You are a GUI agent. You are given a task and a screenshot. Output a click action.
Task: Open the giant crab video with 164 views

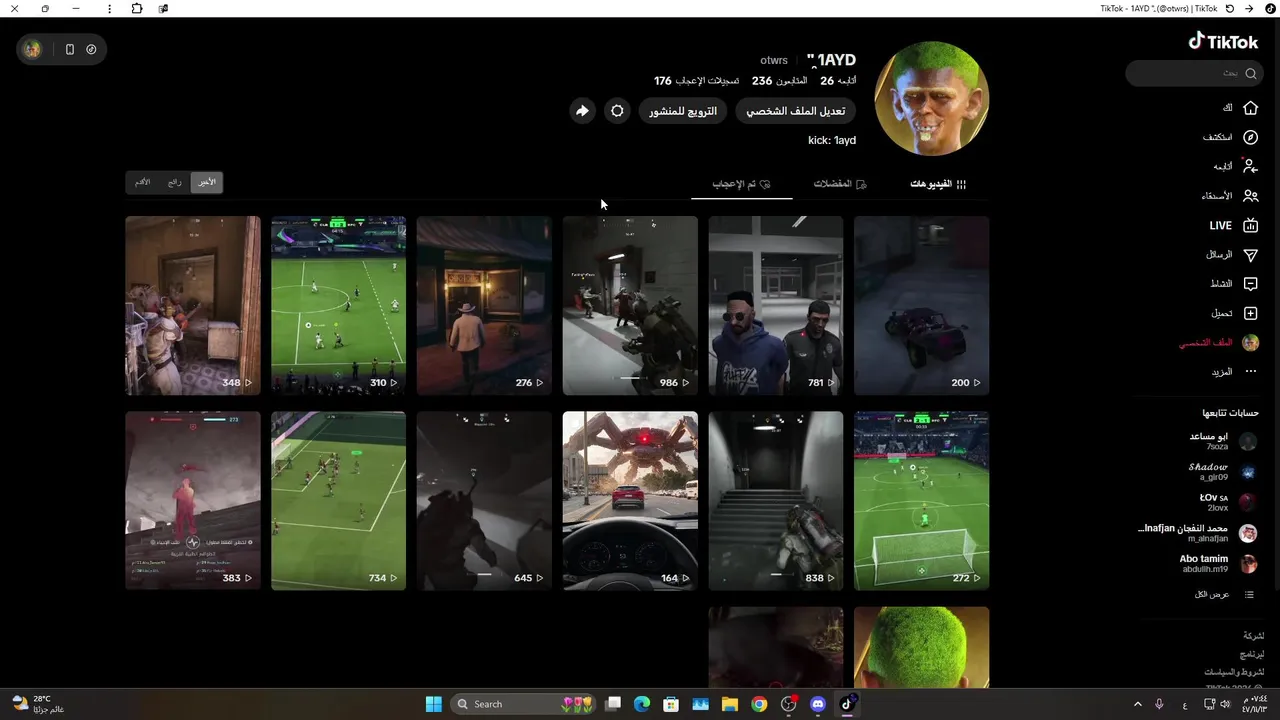click(630, 500)
